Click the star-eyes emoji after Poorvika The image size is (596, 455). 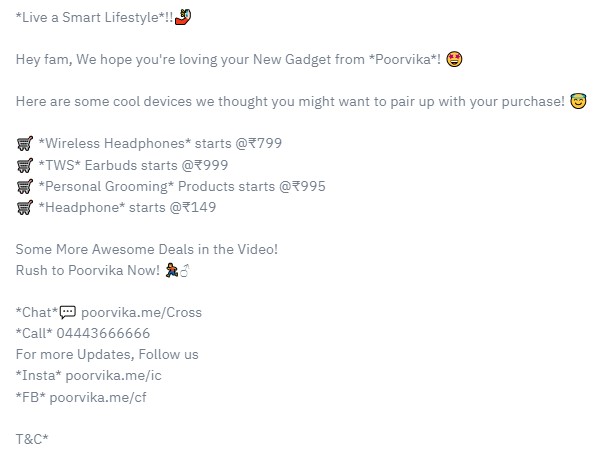(454, 59)
